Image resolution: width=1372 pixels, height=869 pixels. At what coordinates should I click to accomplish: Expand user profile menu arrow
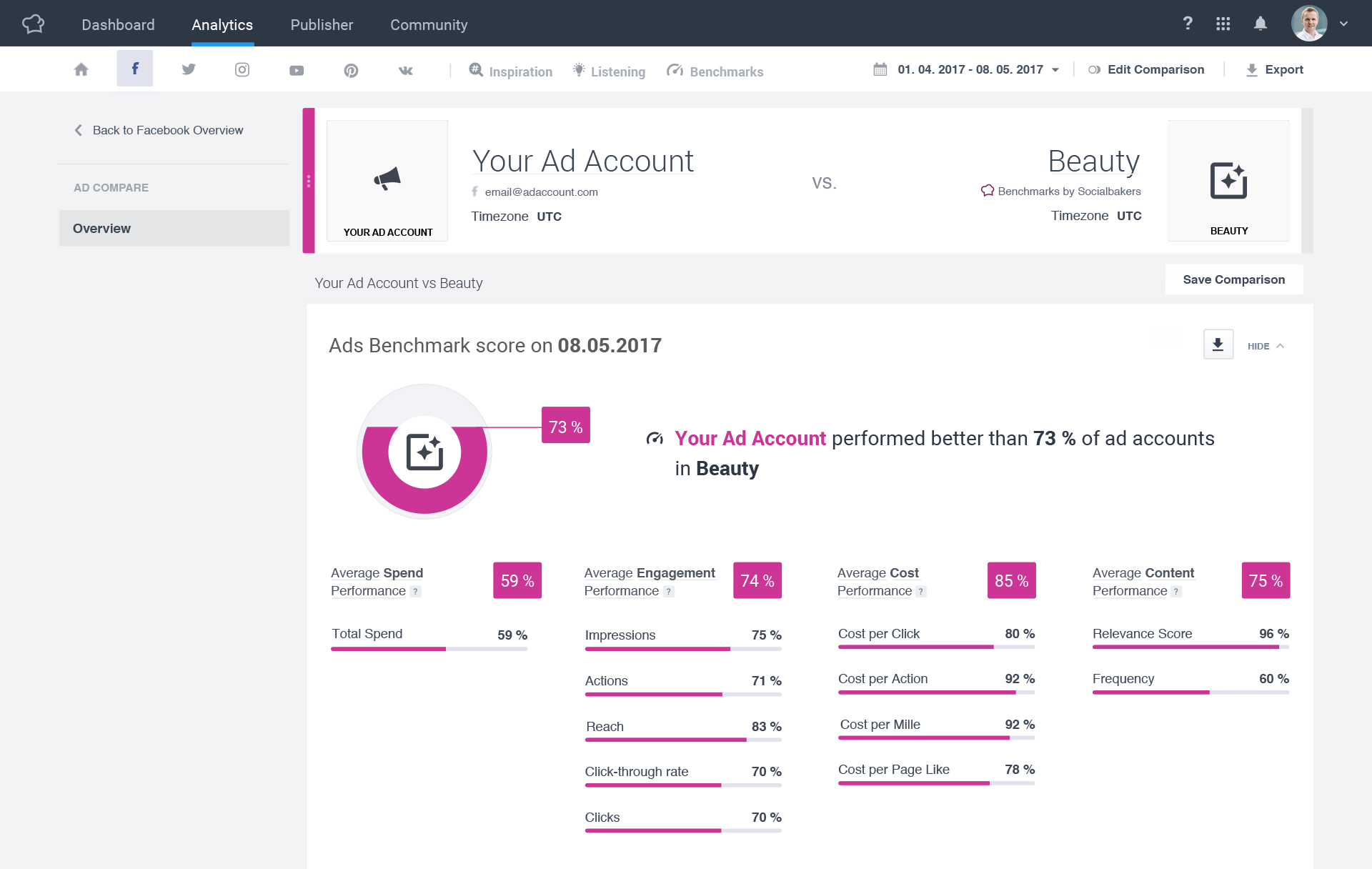tap(1343, 24)
